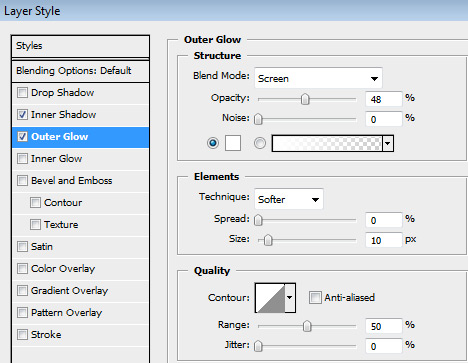This screenshot has height=363, width=468.
Task: Select the gradient glow radio button
Action: tap(260, 143)
